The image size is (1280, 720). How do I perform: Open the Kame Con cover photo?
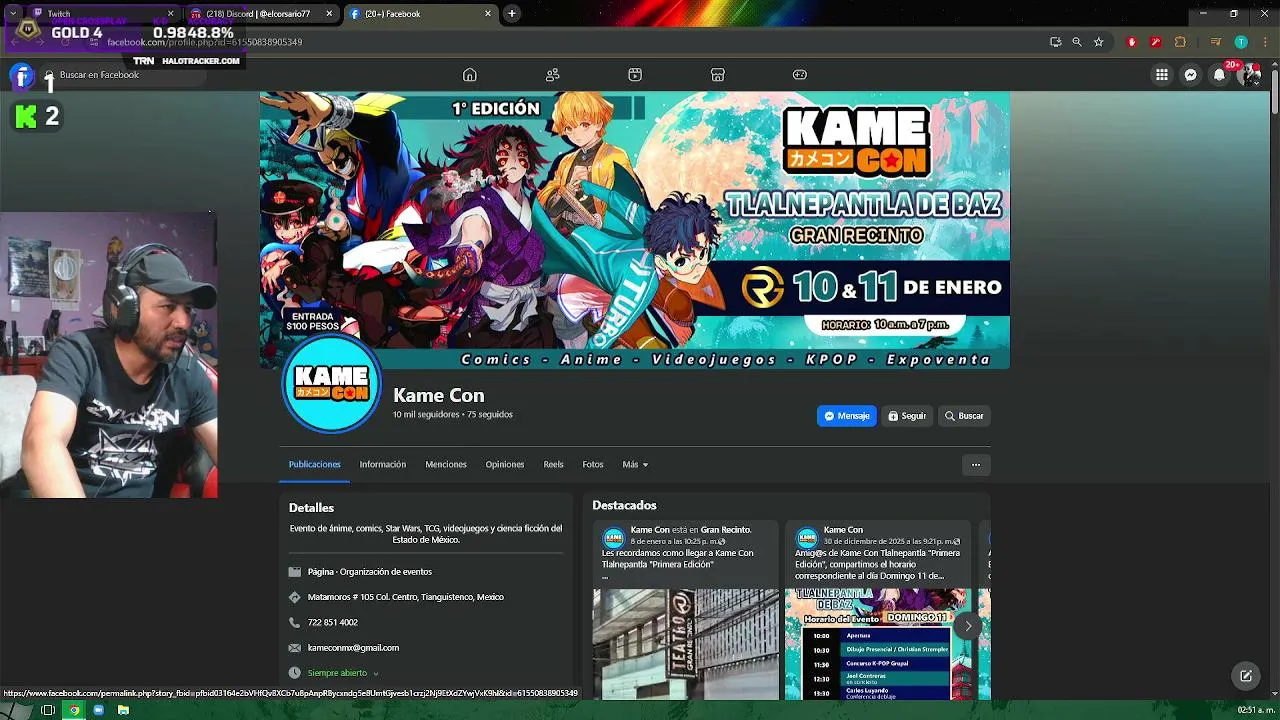coord(634,230)
